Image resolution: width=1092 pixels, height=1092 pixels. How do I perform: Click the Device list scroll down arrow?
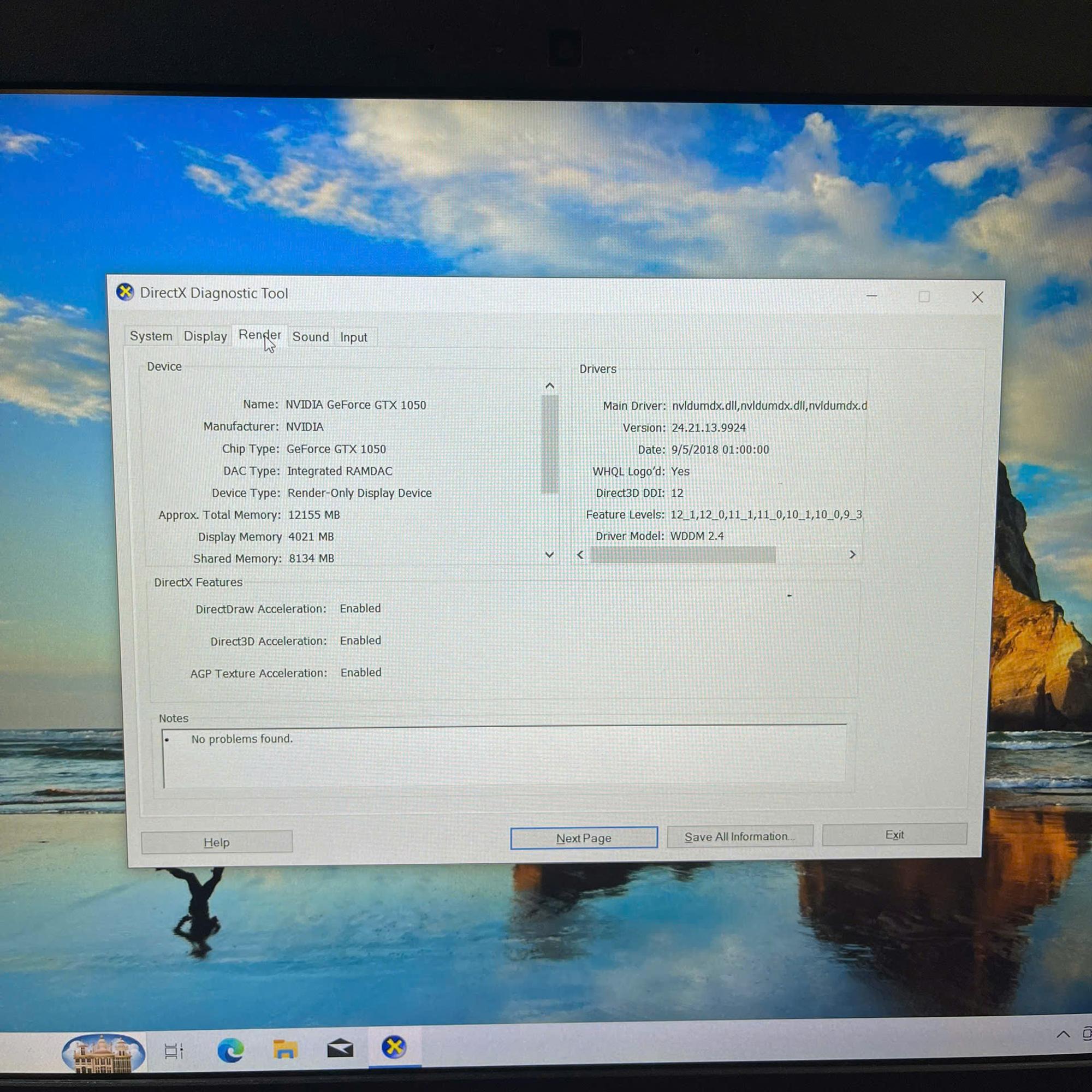pyautogui.click(x=549, y=555)
